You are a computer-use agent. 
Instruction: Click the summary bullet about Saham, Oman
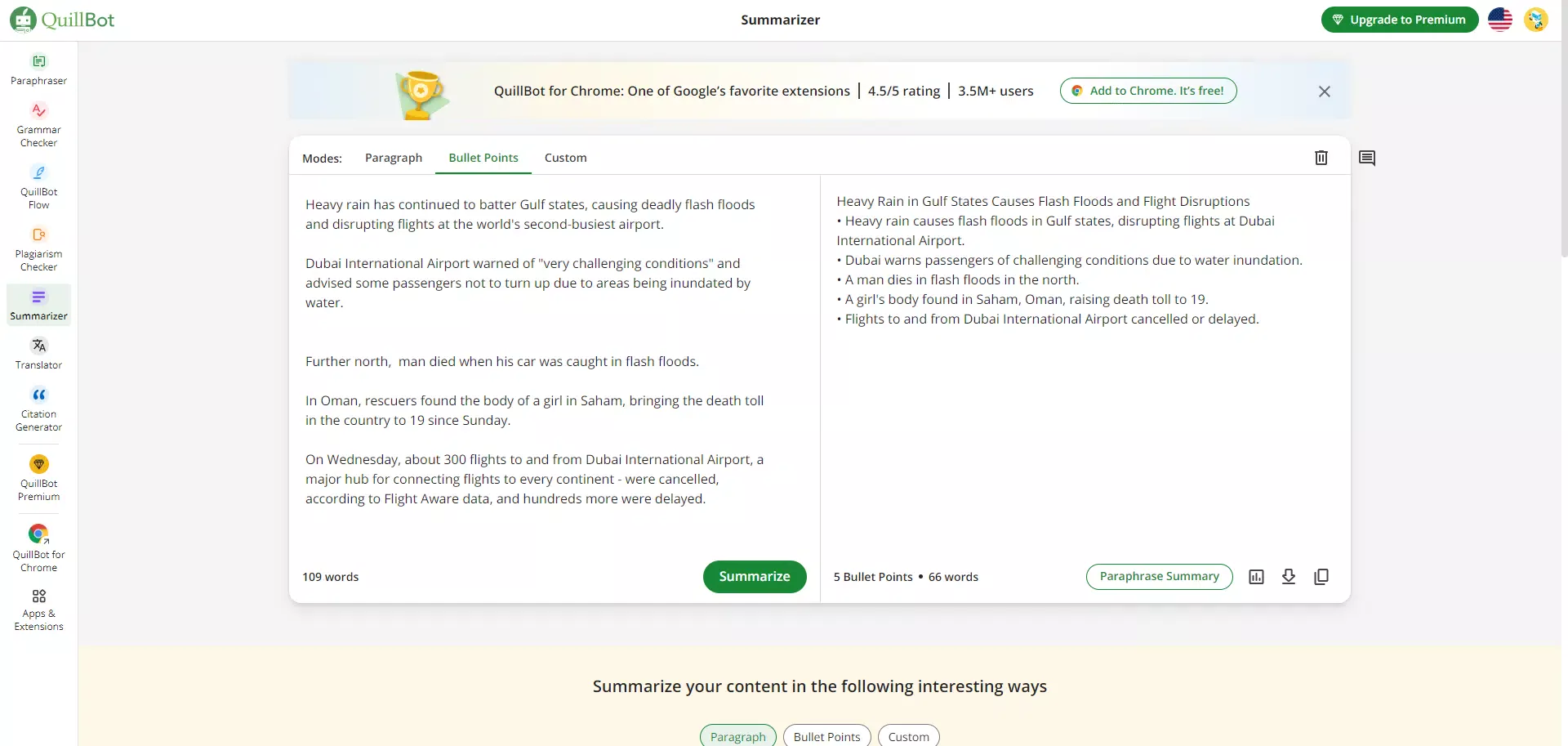1022,299
